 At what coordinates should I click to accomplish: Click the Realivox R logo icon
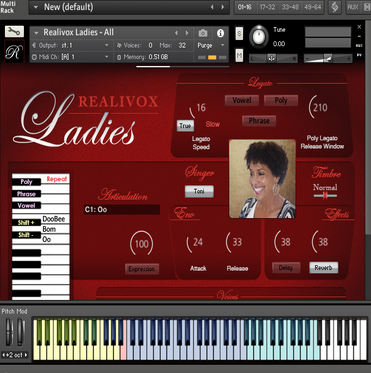pos(14,53)
